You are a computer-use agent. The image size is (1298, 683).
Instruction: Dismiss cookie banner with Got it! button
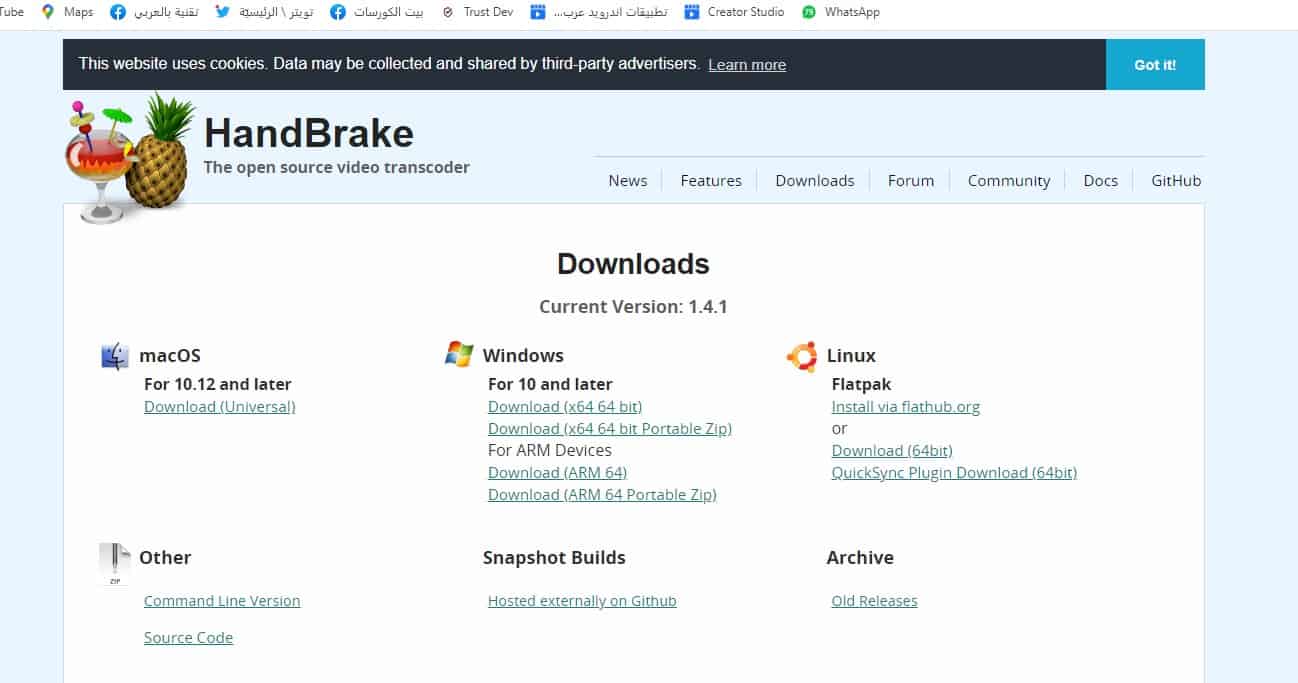1154,65
